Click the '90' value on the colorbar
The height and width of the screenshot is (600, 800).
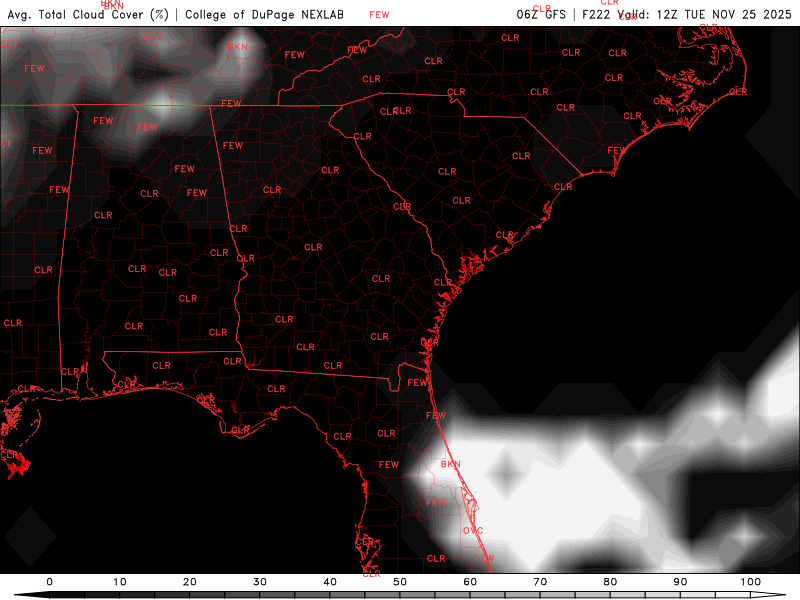[x=681, y=582]
